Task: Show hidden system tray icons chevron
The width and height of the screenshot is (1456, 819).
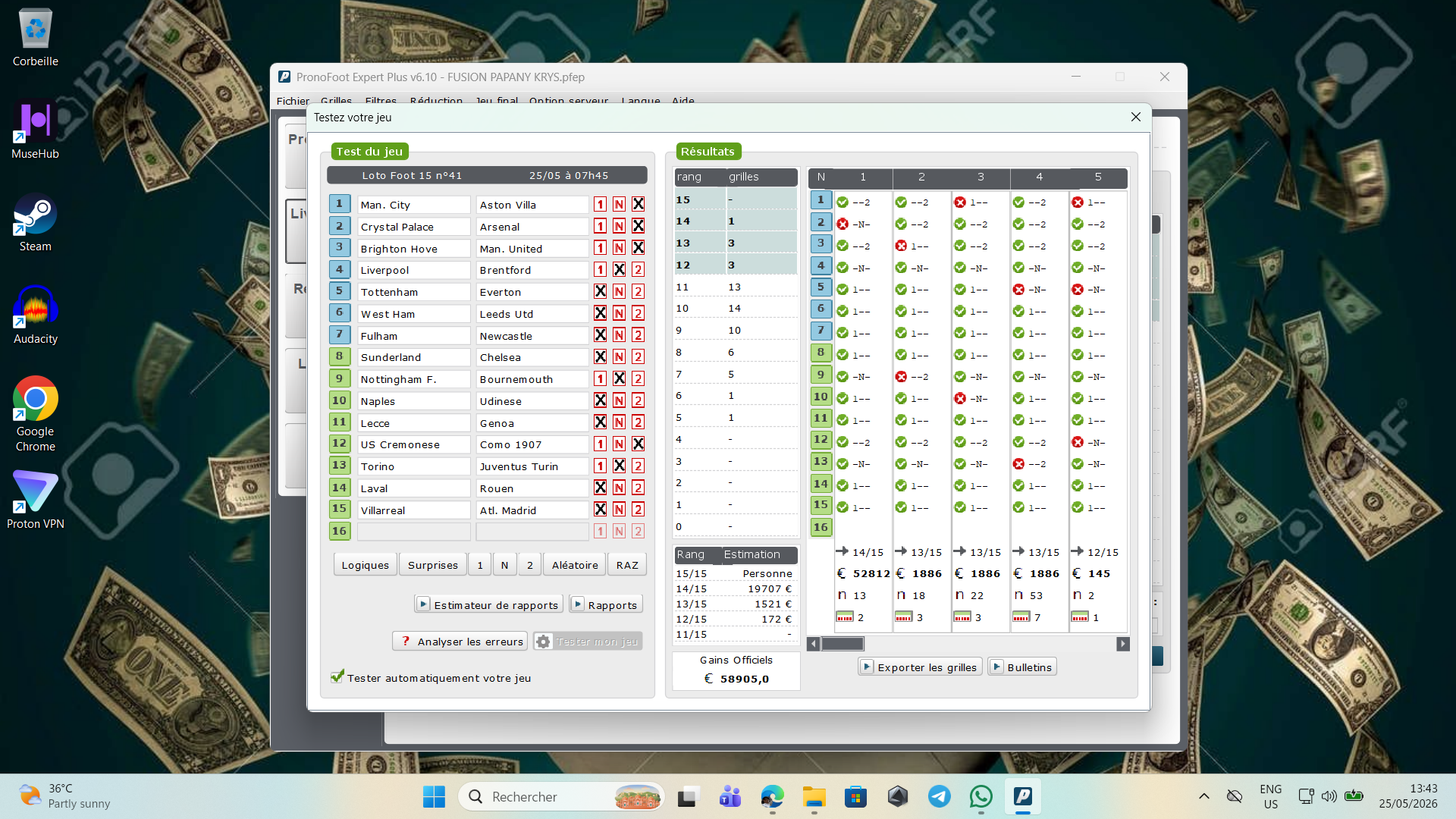Action: click(1204, 796)
